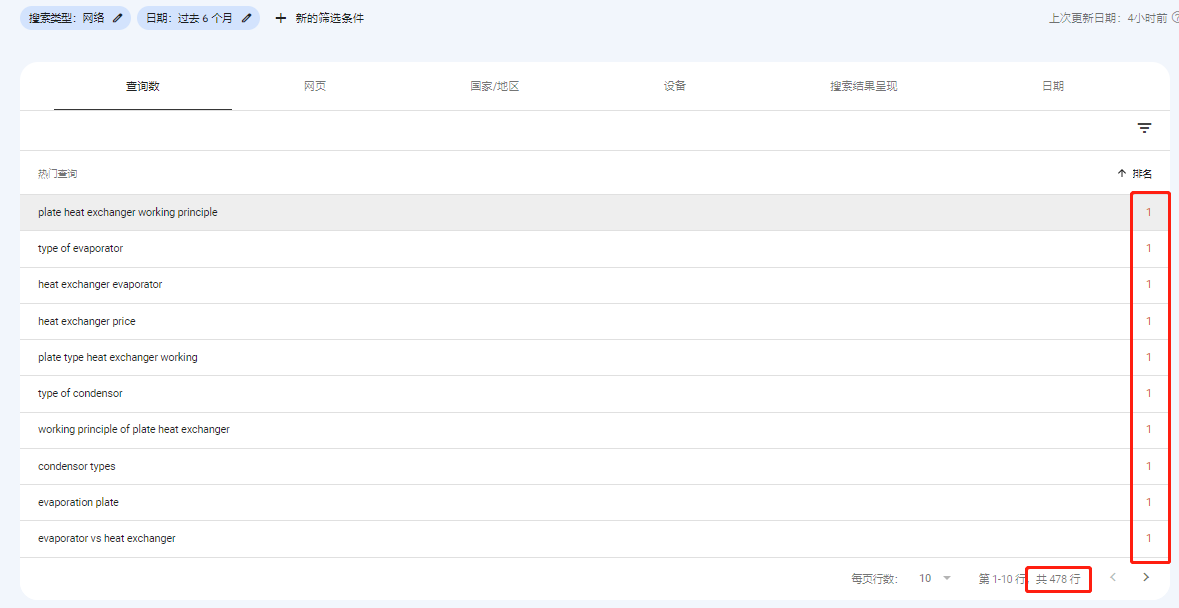
Task: Click 新的筛选条件 button
Action: point(329,18)
